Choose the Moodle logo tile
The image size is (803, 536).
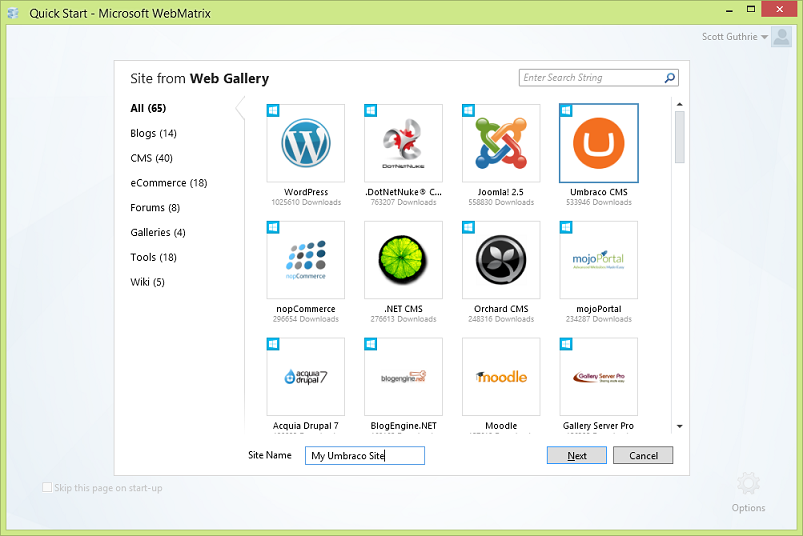click(501, 377)
